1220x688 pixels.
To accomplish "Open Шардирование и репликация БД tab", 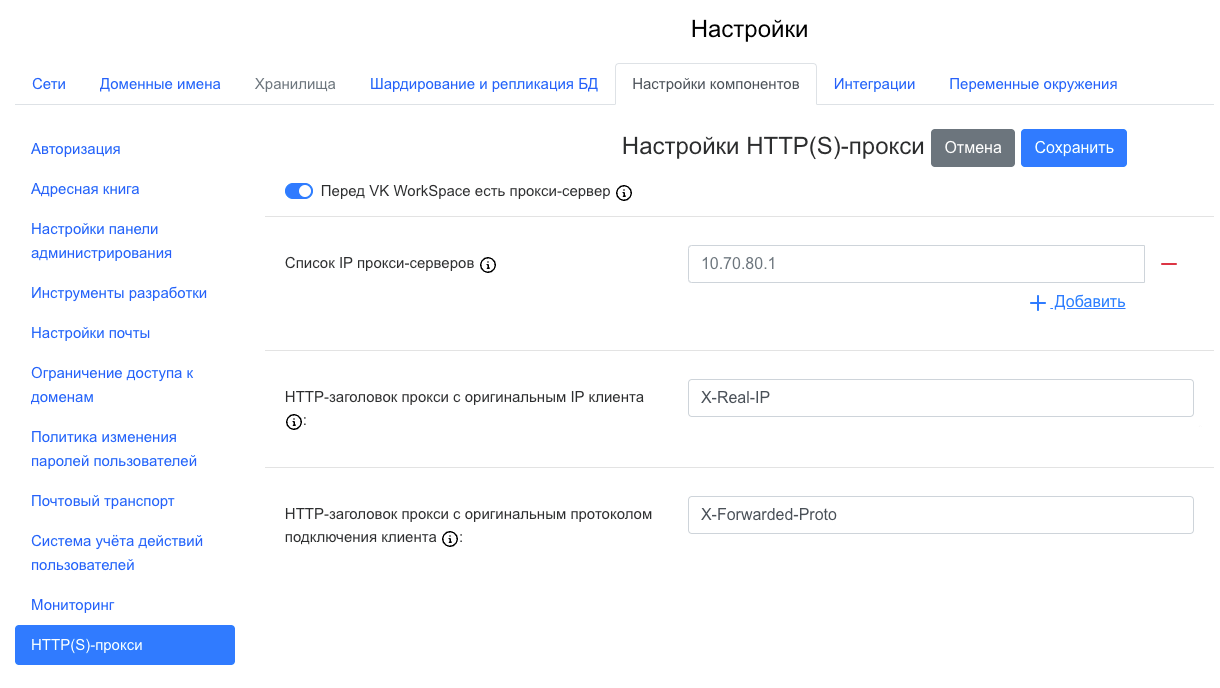I will coord(484,84).
